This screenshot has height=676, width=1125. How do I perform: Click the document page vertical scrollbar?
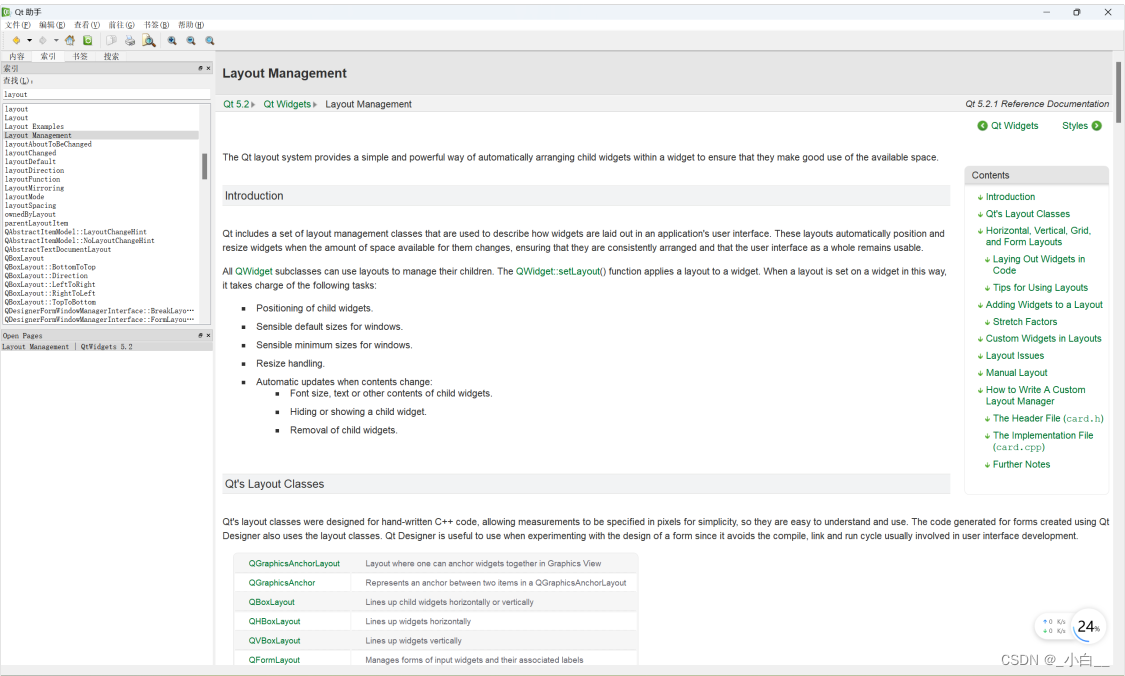pyautogui.click(x=1119, y=93)
